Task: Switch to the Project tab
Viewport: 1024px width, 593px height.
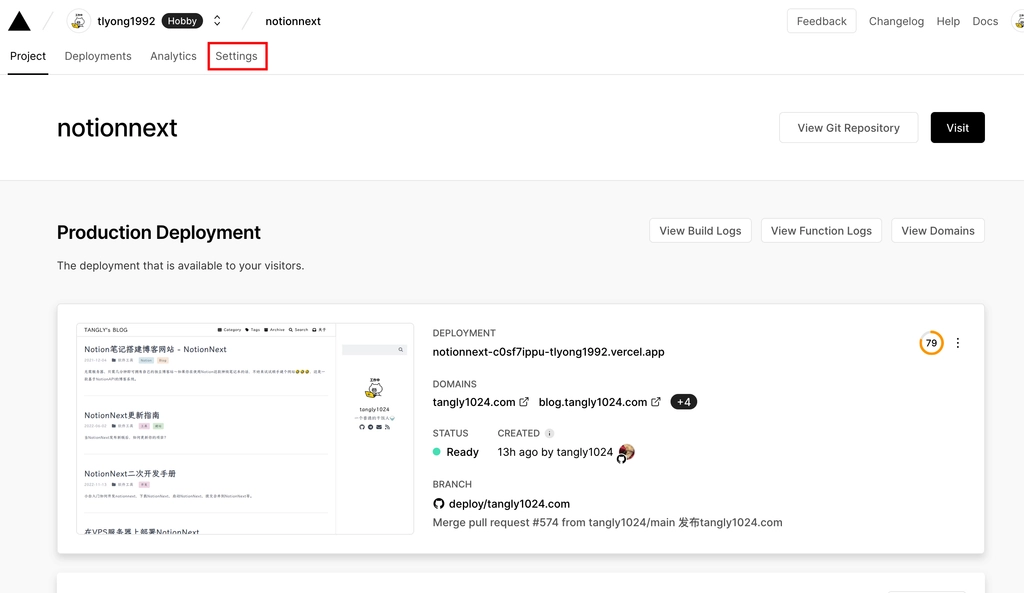Action: click(27, 56)
